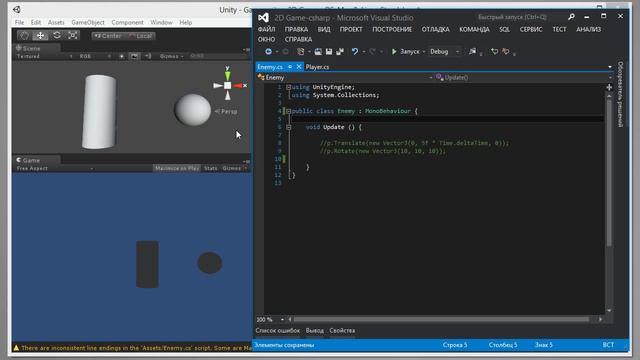Click the orange arrow icon in VS toolbar

point(506,51)
